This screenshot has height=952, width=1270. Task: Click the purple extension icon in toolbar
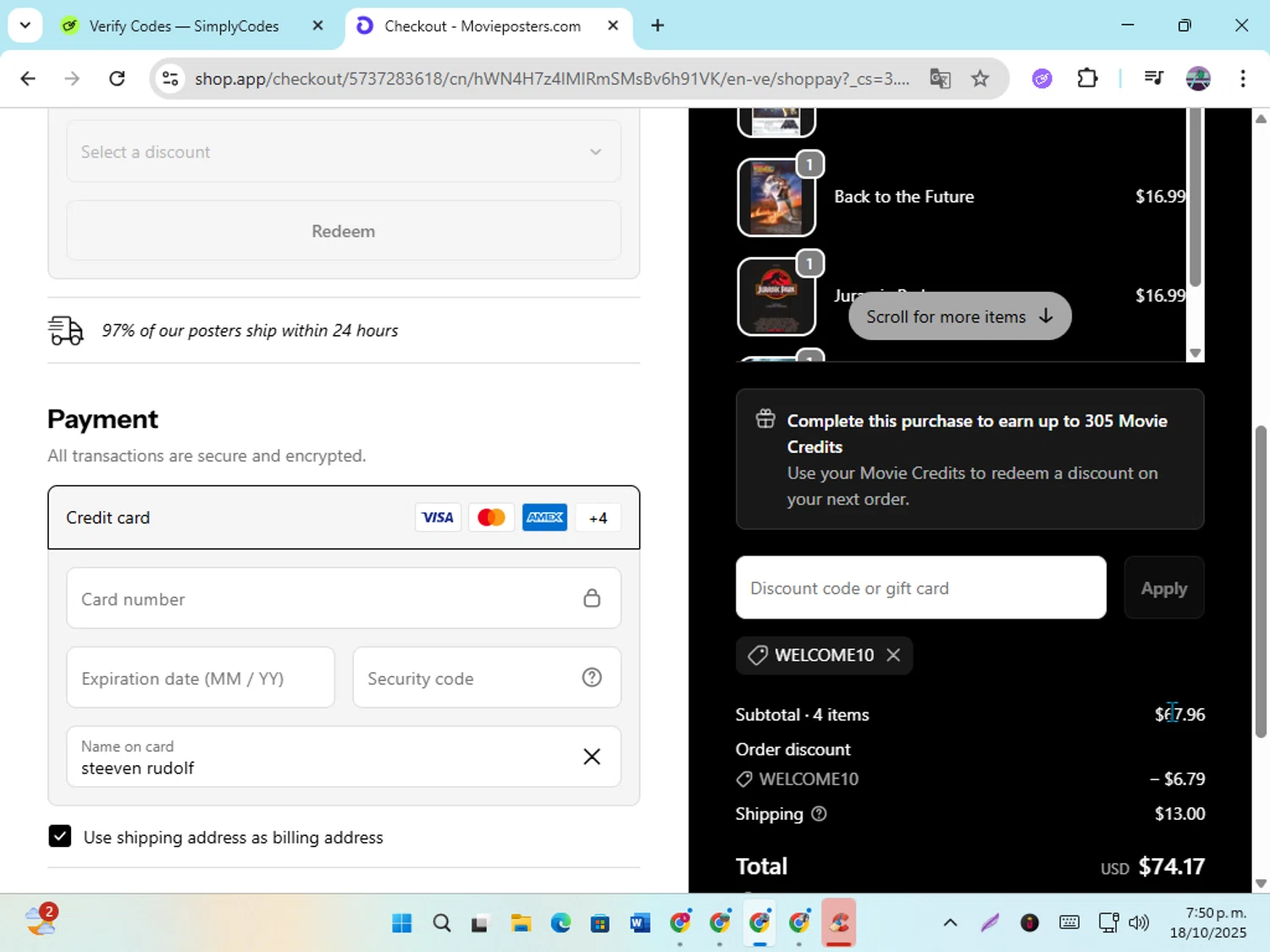[x=1042, y=79]
